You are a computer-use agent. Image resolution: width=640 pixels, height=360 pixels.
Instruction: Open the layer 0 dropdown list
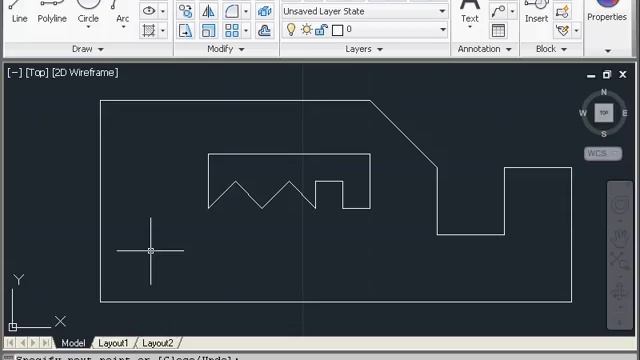point(443,29)
